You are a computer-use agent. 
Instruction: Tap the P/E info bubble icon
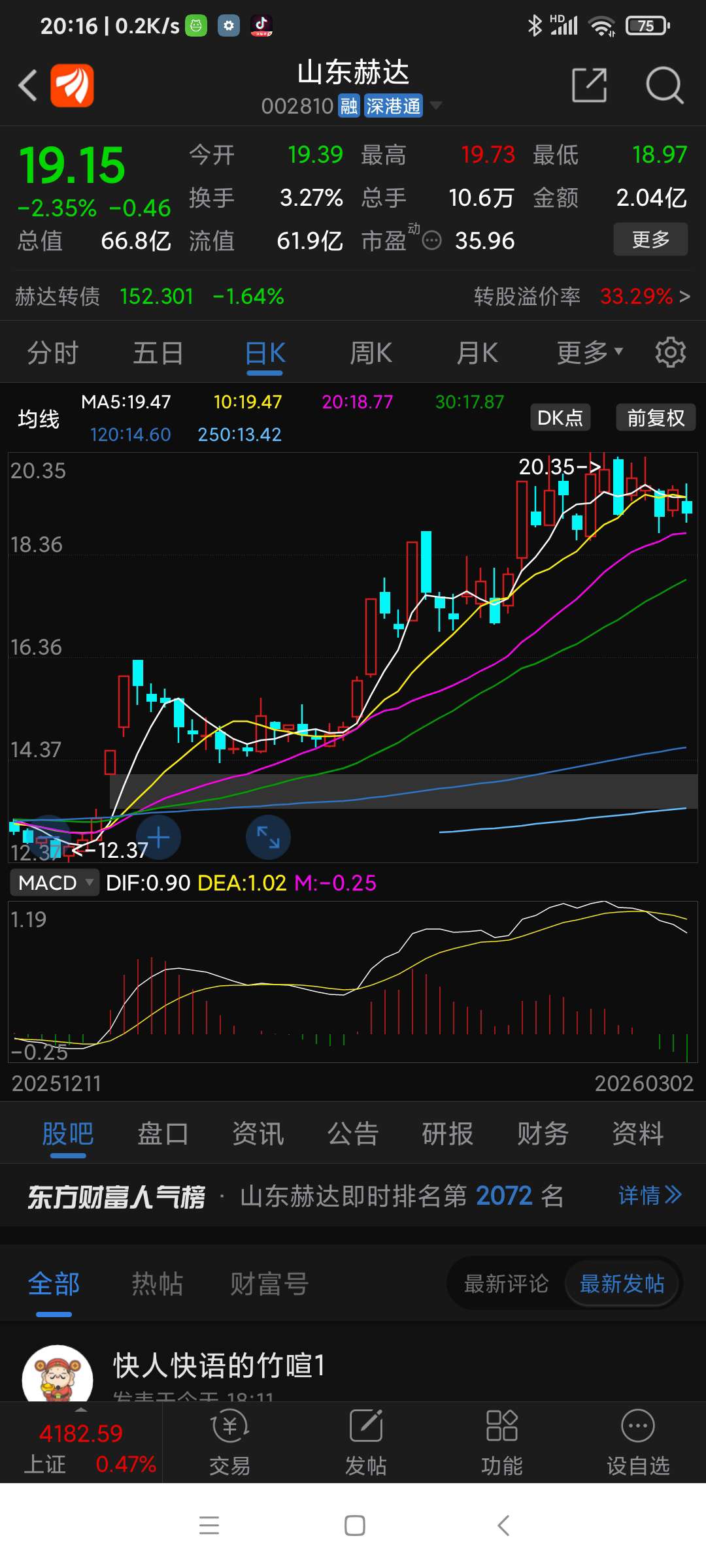click(431, 240)
